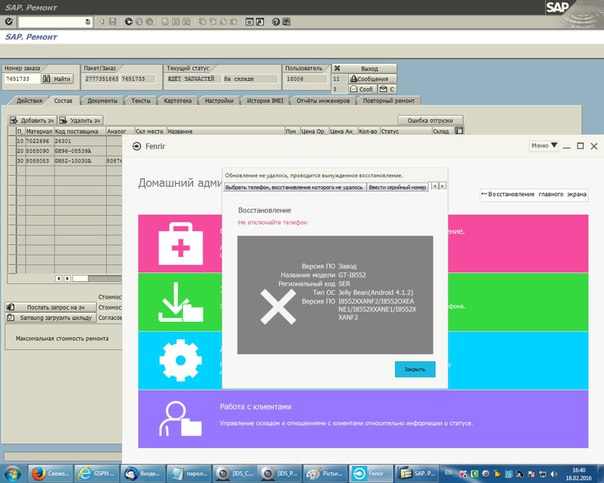This screenshot has height=483, width=604.
Task: Click the Номер заказа input field
Action: [22, 78]
